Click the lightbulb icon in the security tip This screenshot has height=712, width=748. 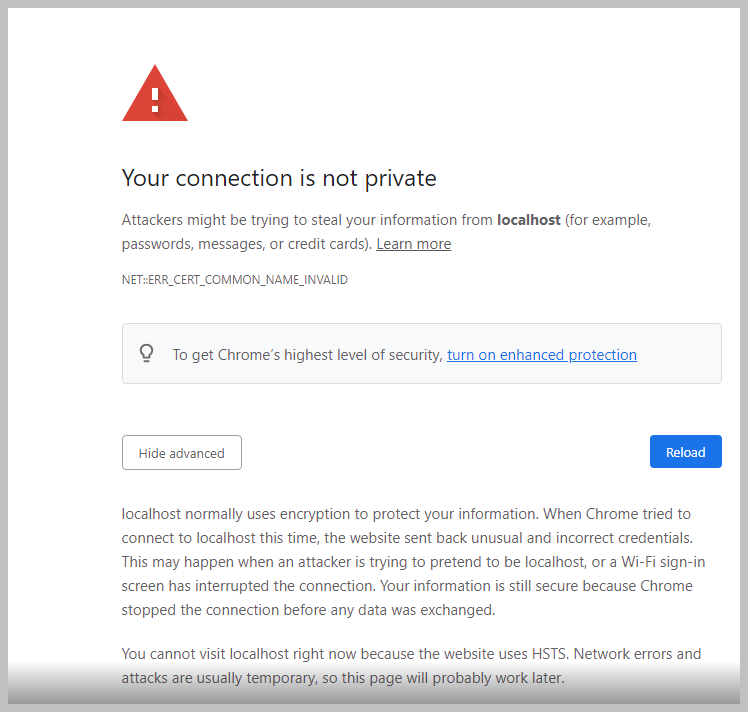tap(146, 354)
